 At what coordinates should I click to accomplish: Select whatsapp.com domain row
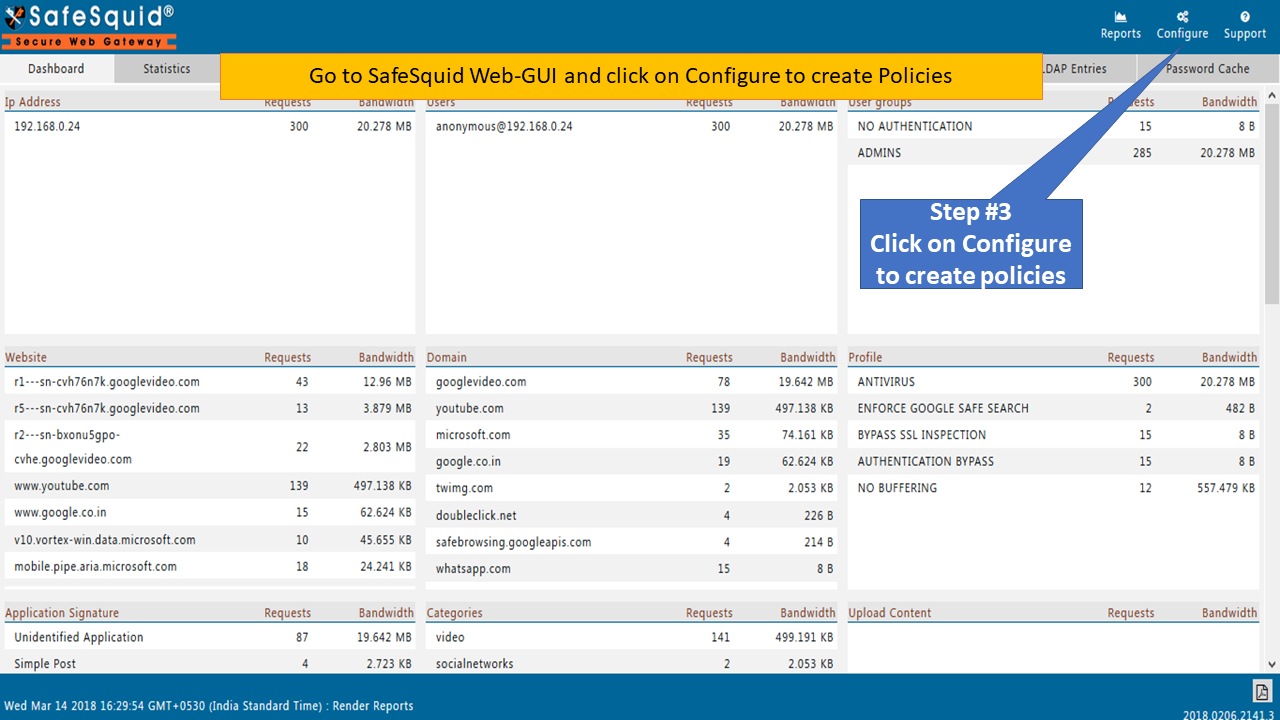(x=631, y=568)
